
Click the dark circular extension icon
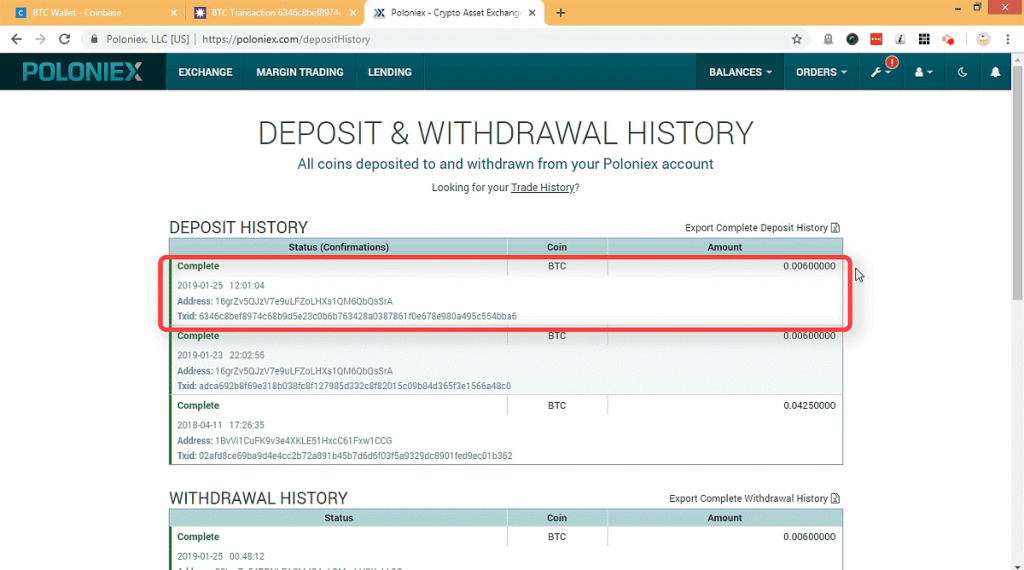(852, 39)
